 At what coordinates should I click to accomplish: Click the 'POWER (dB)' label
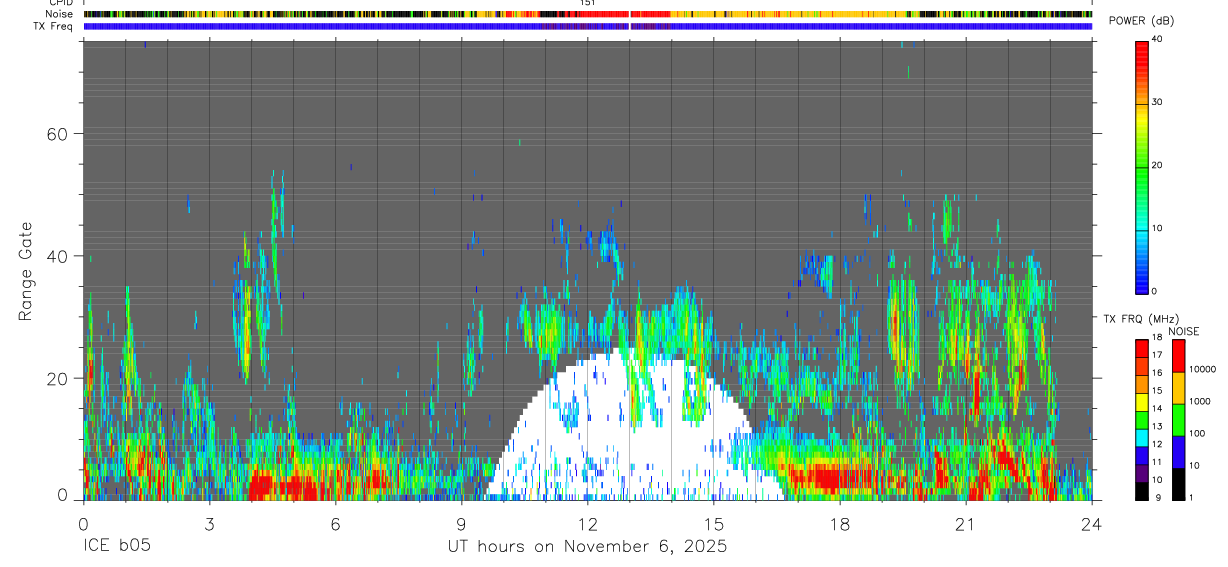coord(1141,21)
